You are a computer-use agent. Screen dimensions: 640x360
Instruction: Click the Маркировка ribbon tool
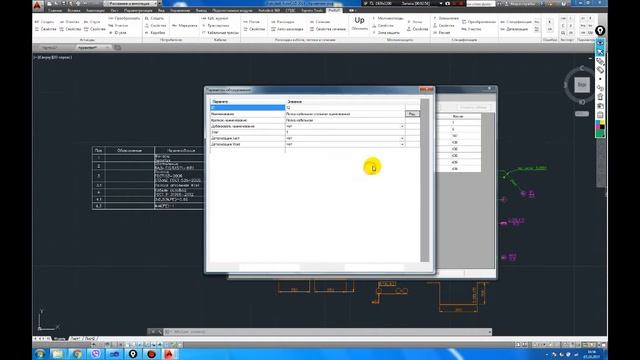(184, 26)
